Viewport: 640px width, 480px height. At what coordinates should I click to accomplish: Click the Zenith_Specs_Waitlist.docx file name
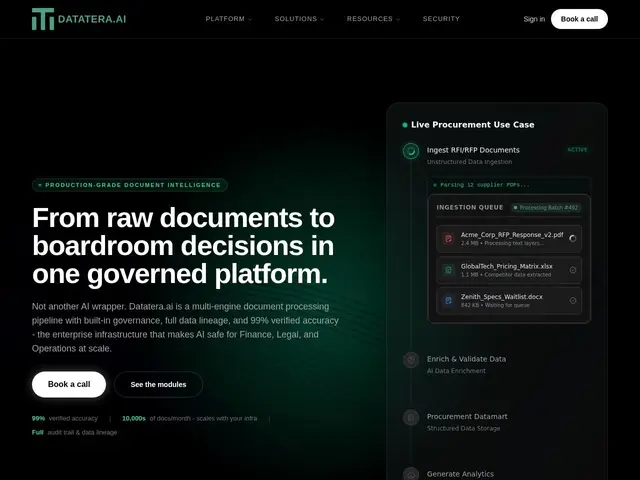[x=502, y=297]
